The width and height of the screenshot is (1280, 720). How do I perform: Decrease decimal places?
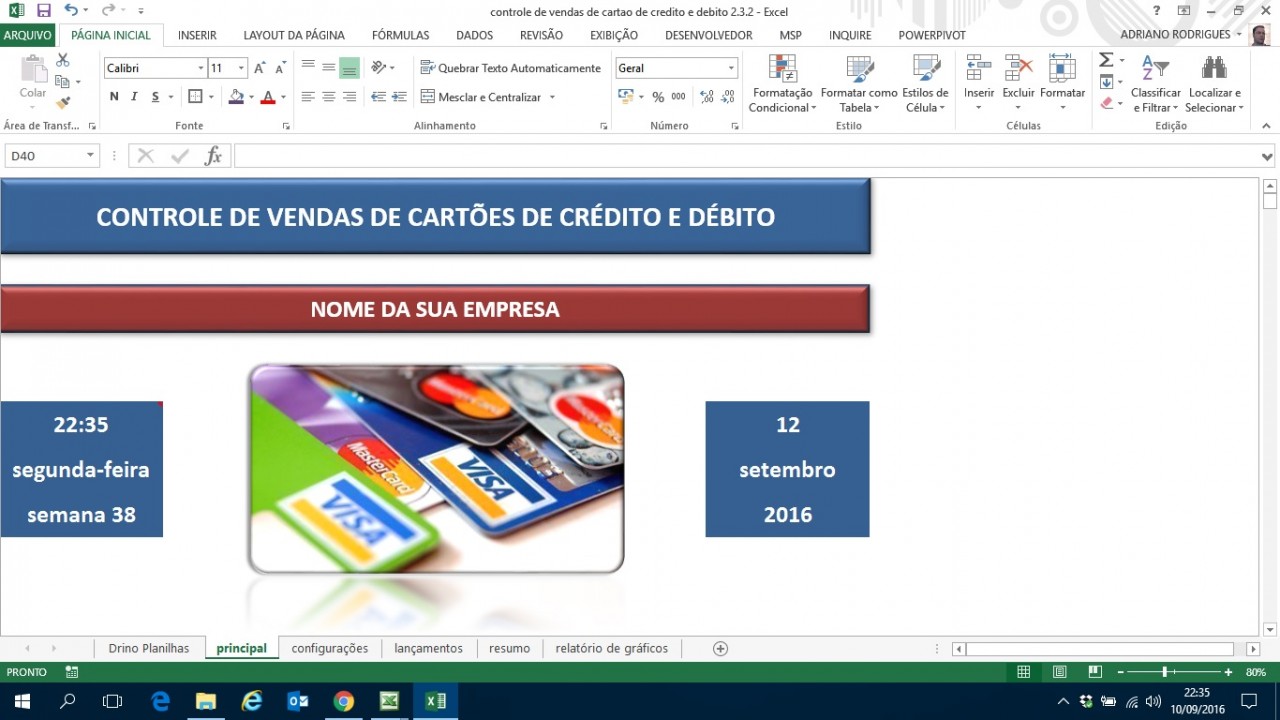[x=728, y=97]
